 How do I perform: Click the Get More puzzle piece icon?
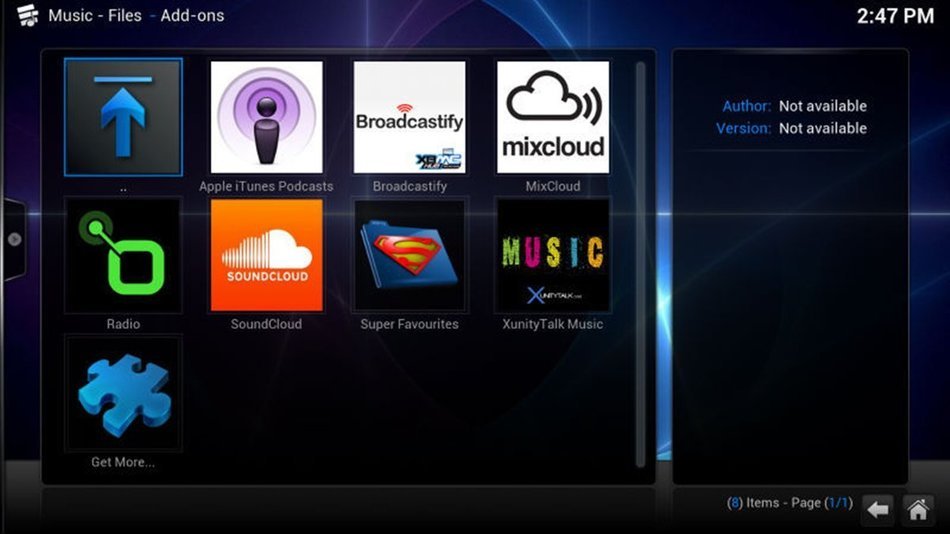tap(123, 393)
